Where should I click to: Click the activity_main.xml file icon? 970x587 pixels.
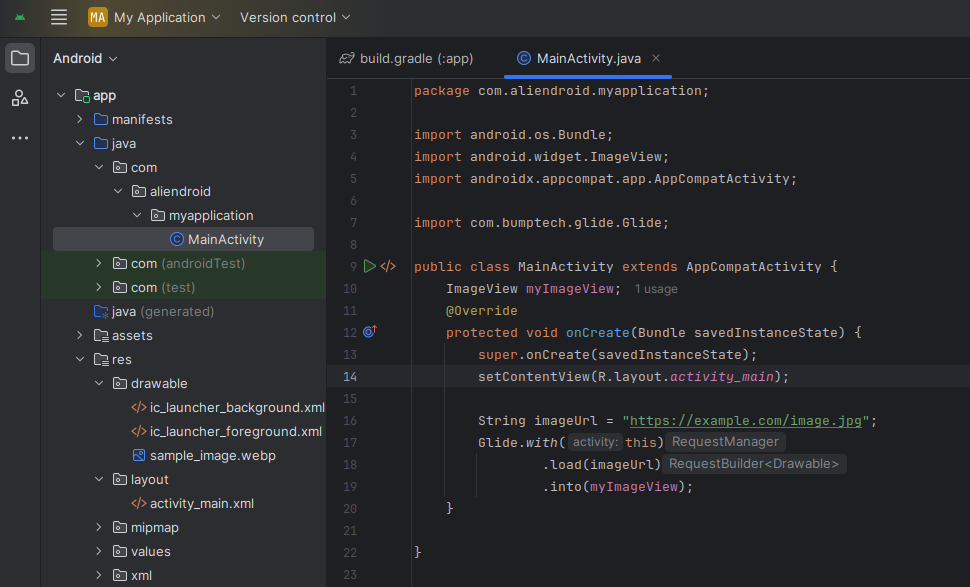point(139,503)
